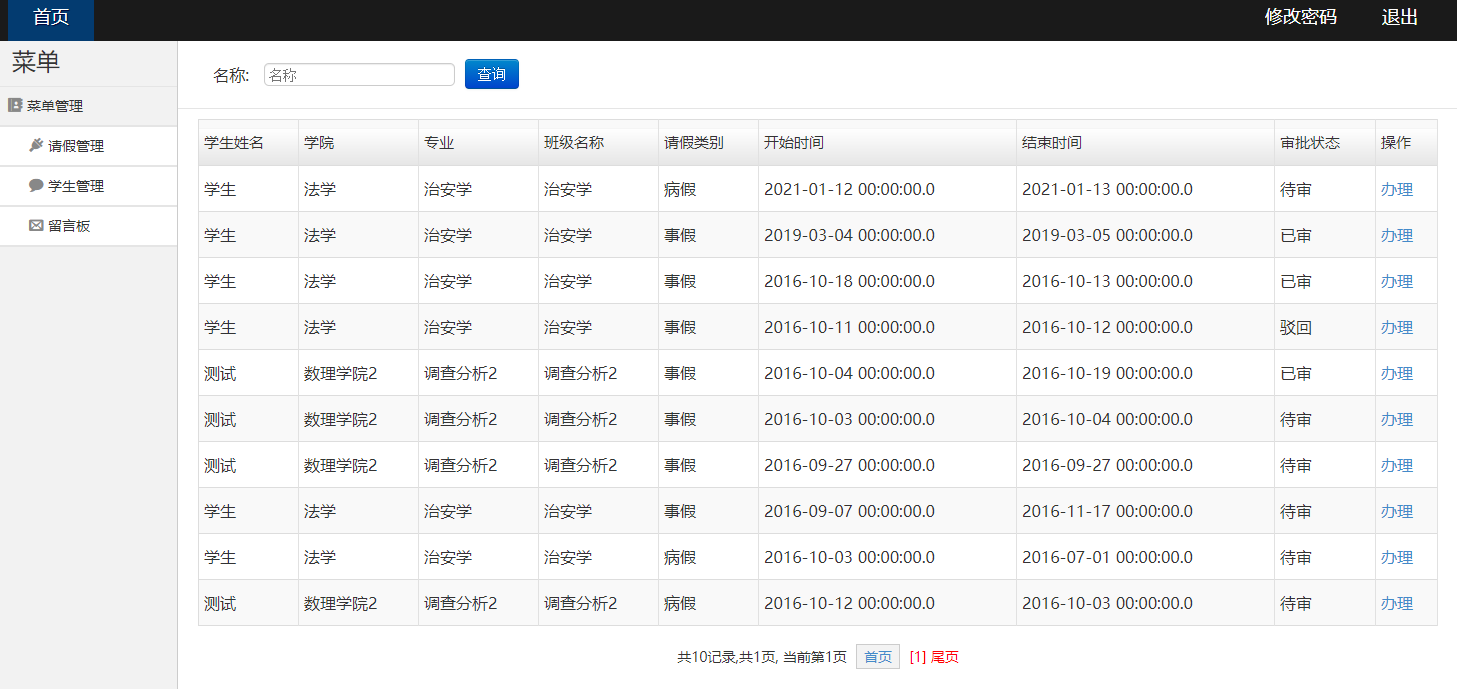Viewport: 1457px width, 689px height.
Task: Select page [1] in pagination
Action: coord(918,657)
